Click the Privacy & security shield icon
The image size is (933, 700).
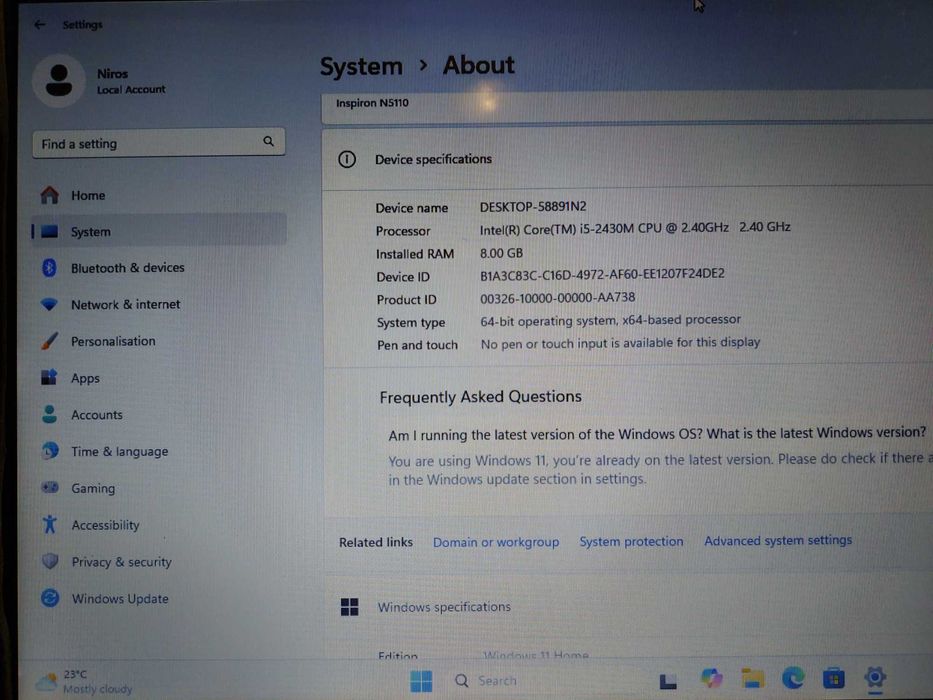(x=50, y=561)
